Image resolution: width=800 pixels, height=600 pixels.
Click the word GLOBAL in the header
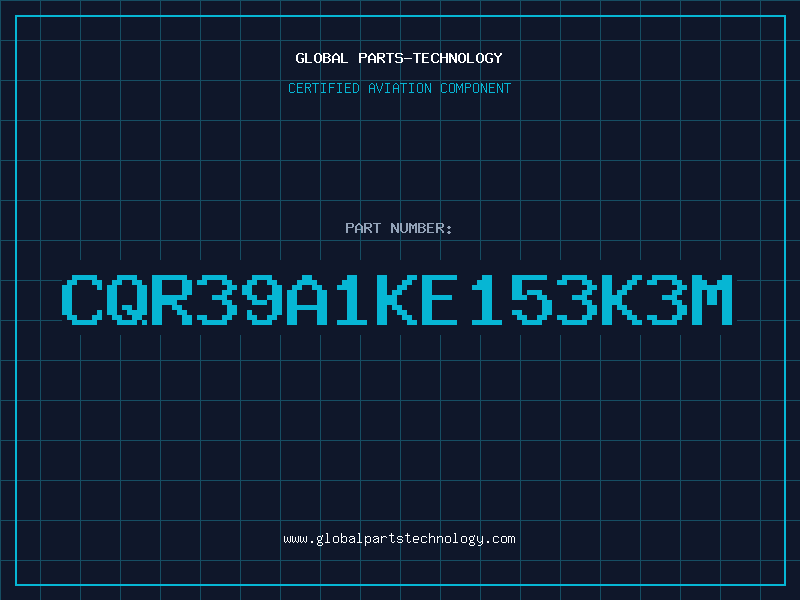pyautogui.click(x=321, y=58)
